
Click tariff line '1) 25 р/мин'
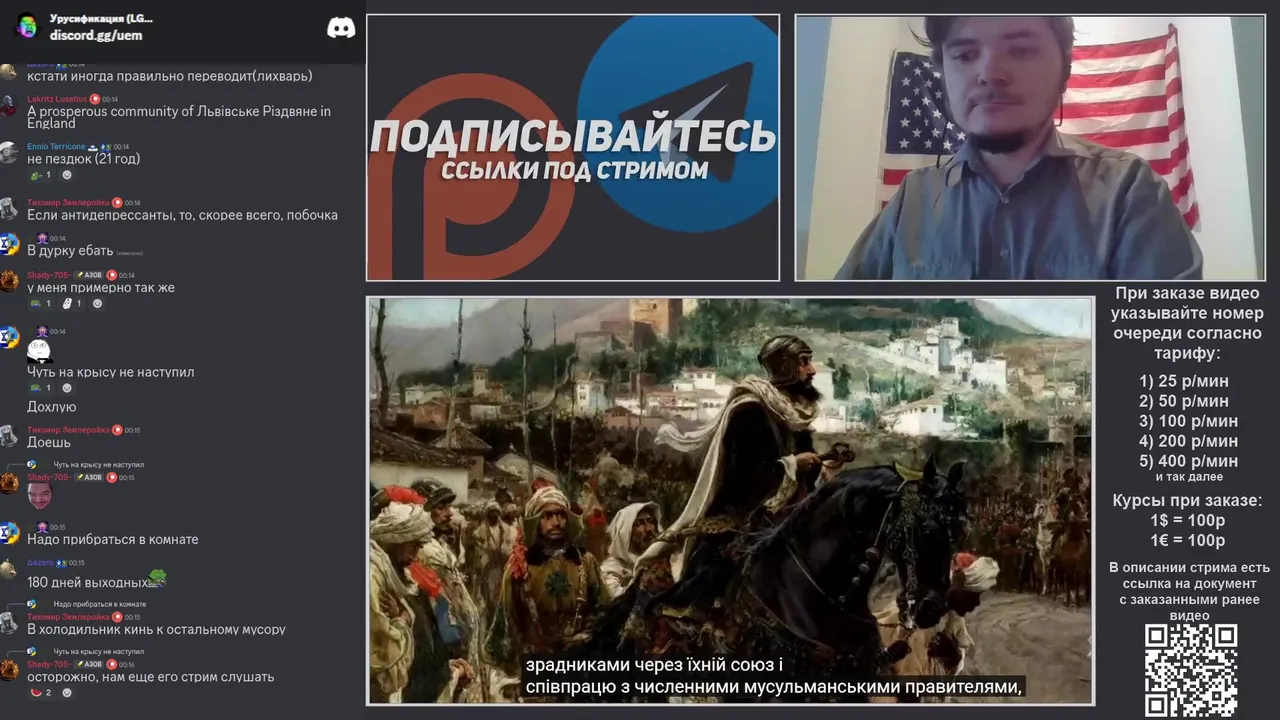1184,381
